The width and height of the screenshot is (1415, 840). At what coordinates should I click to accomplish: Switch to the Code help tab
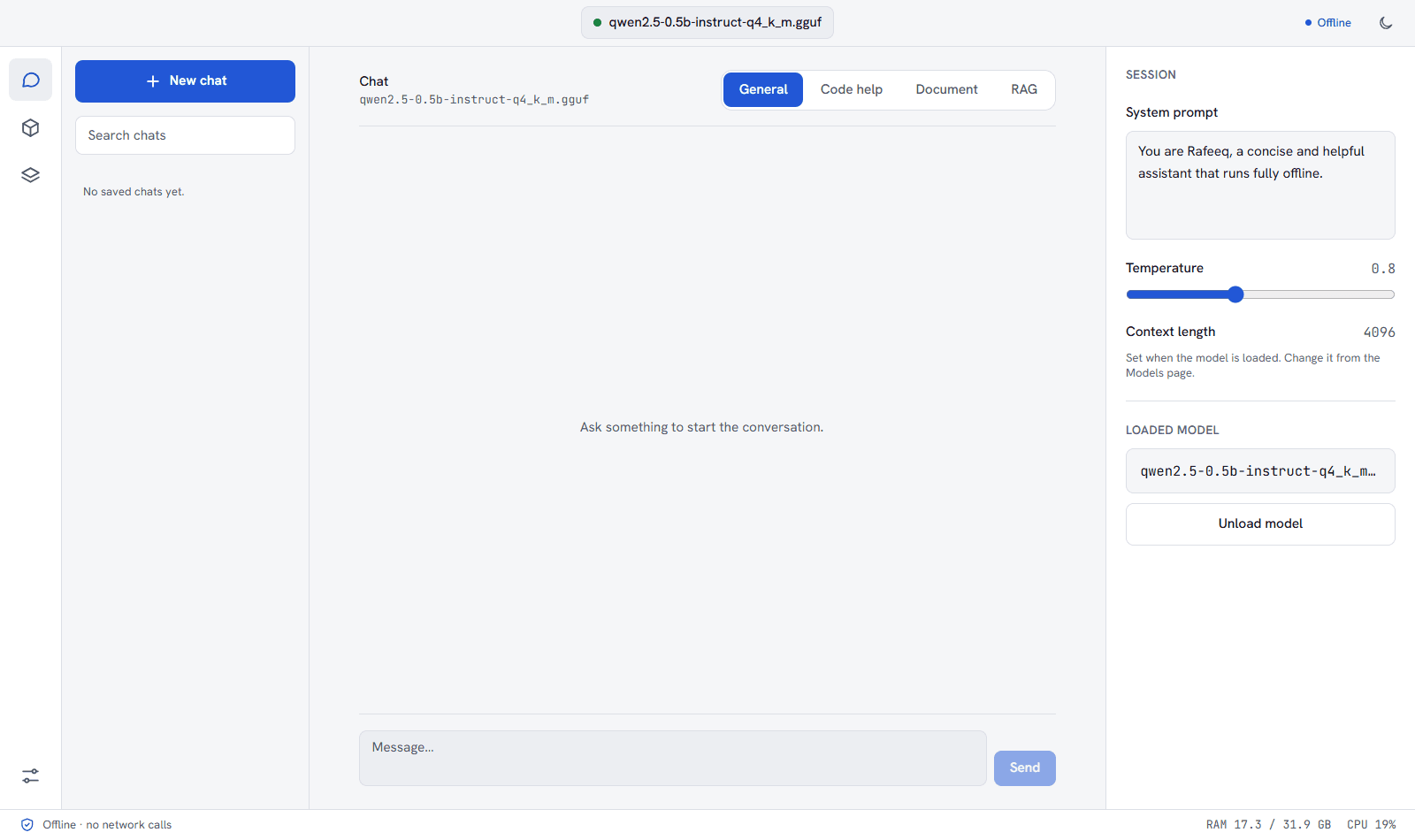click(x=852, y=89)
